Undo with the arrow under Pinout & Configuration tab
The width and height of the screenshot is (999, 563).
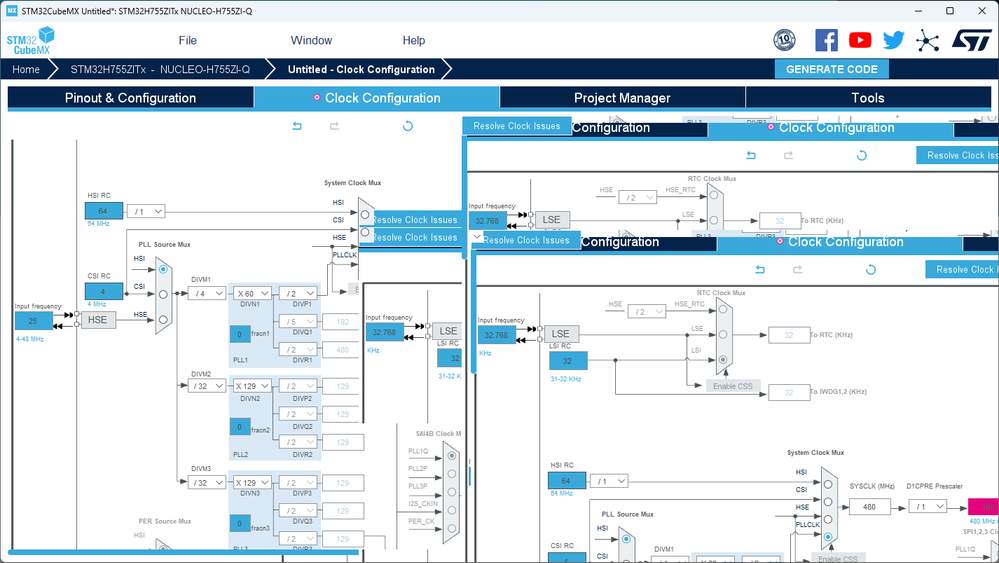(x=297, y=126)
